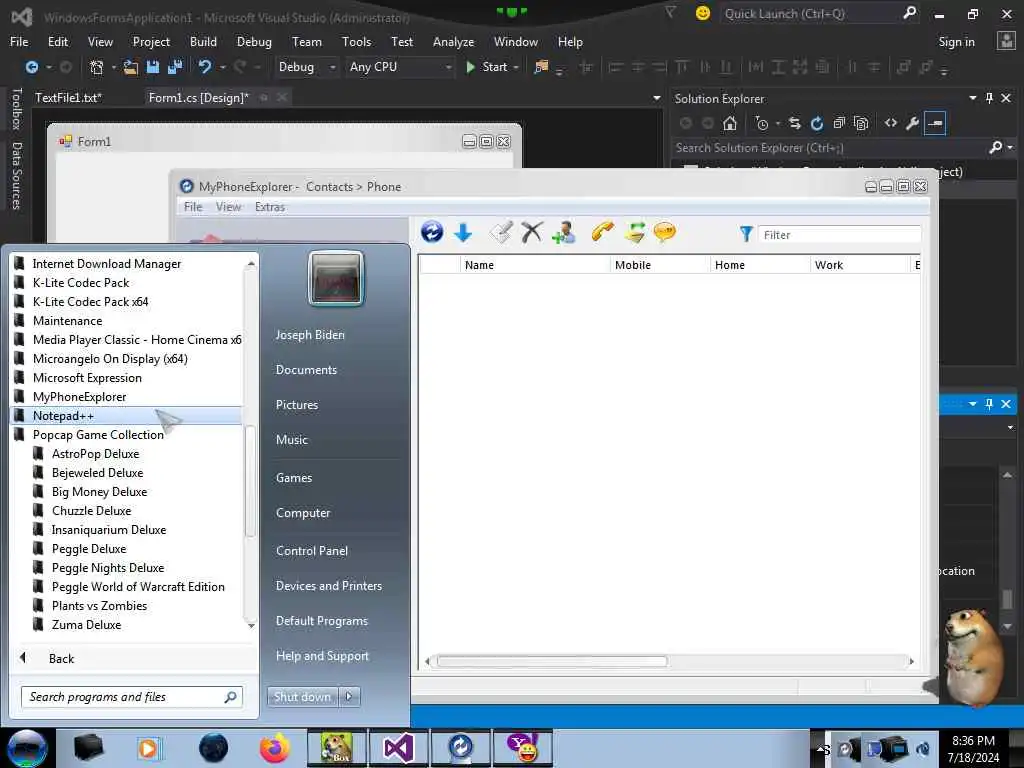The width and height of the screenshot is (1024, 768).
Task: Switch to the Form1.cs [Design] tab
Action: 199,98
